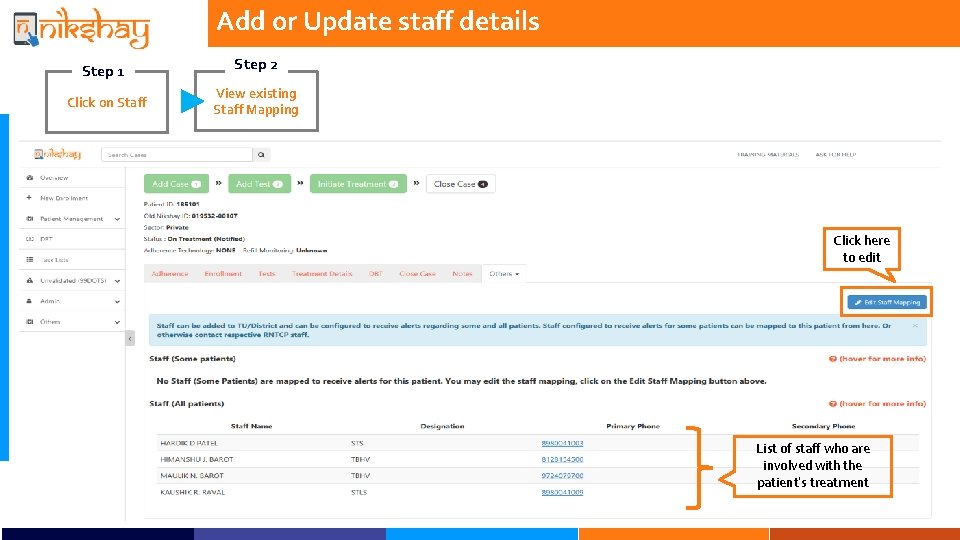Viewport: 960px width, 540px height.
Task: Click the Task Lists sidebar icon
Action: [29, 260]
